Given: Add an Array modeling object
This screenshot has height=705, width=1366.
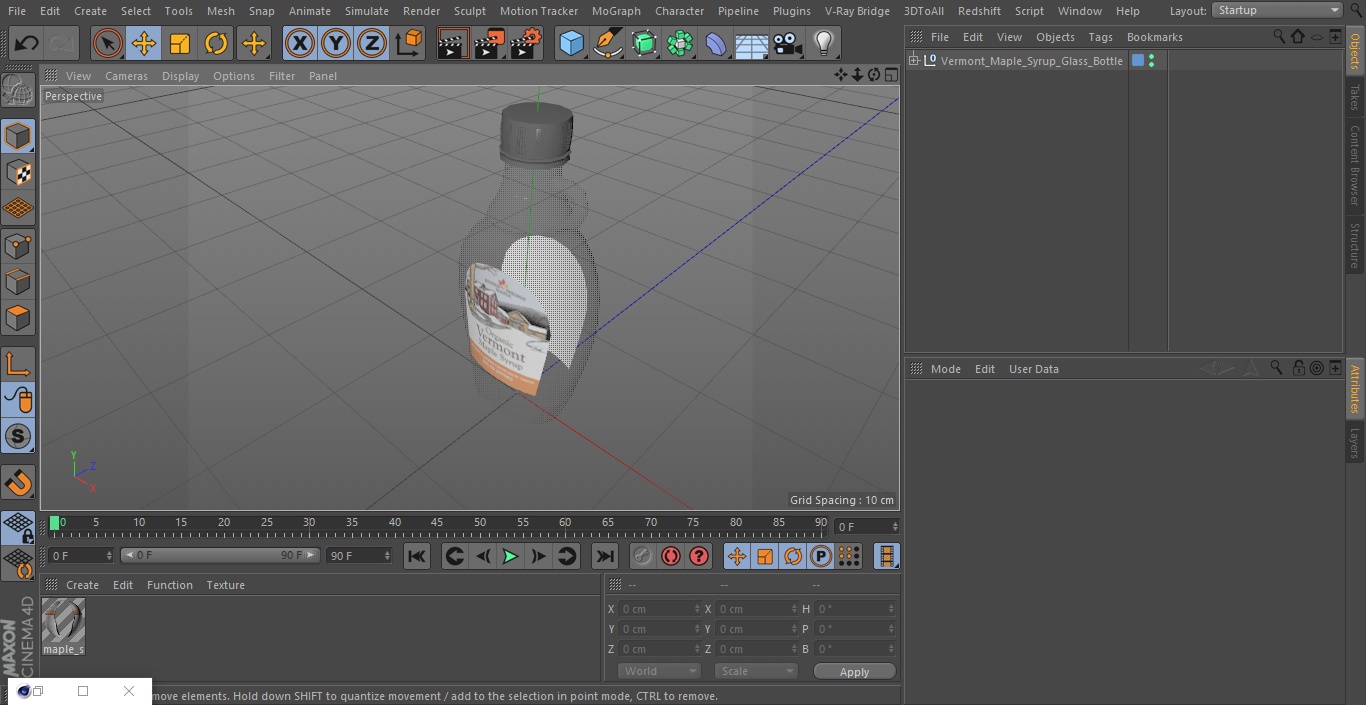Looking at the screenshot, I should coord(680,43).
